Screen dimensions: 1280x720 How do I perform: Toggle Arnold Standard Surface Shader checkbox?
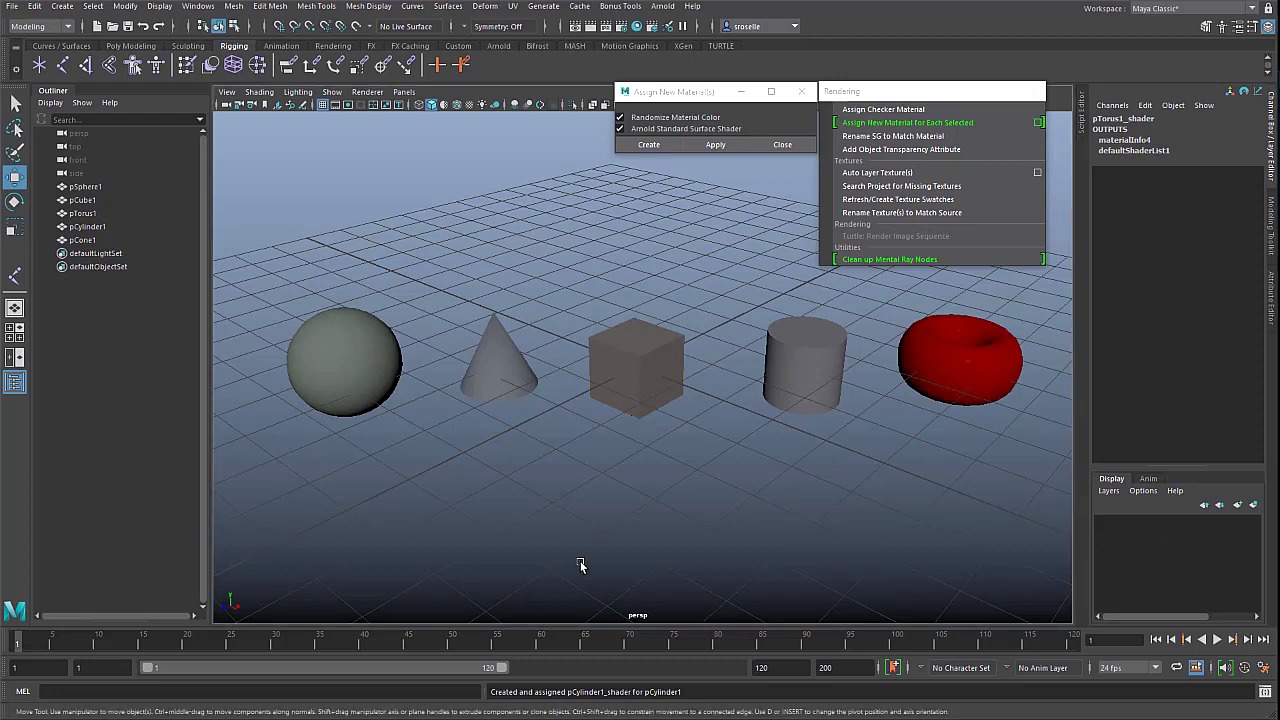(x=620, y=129)
